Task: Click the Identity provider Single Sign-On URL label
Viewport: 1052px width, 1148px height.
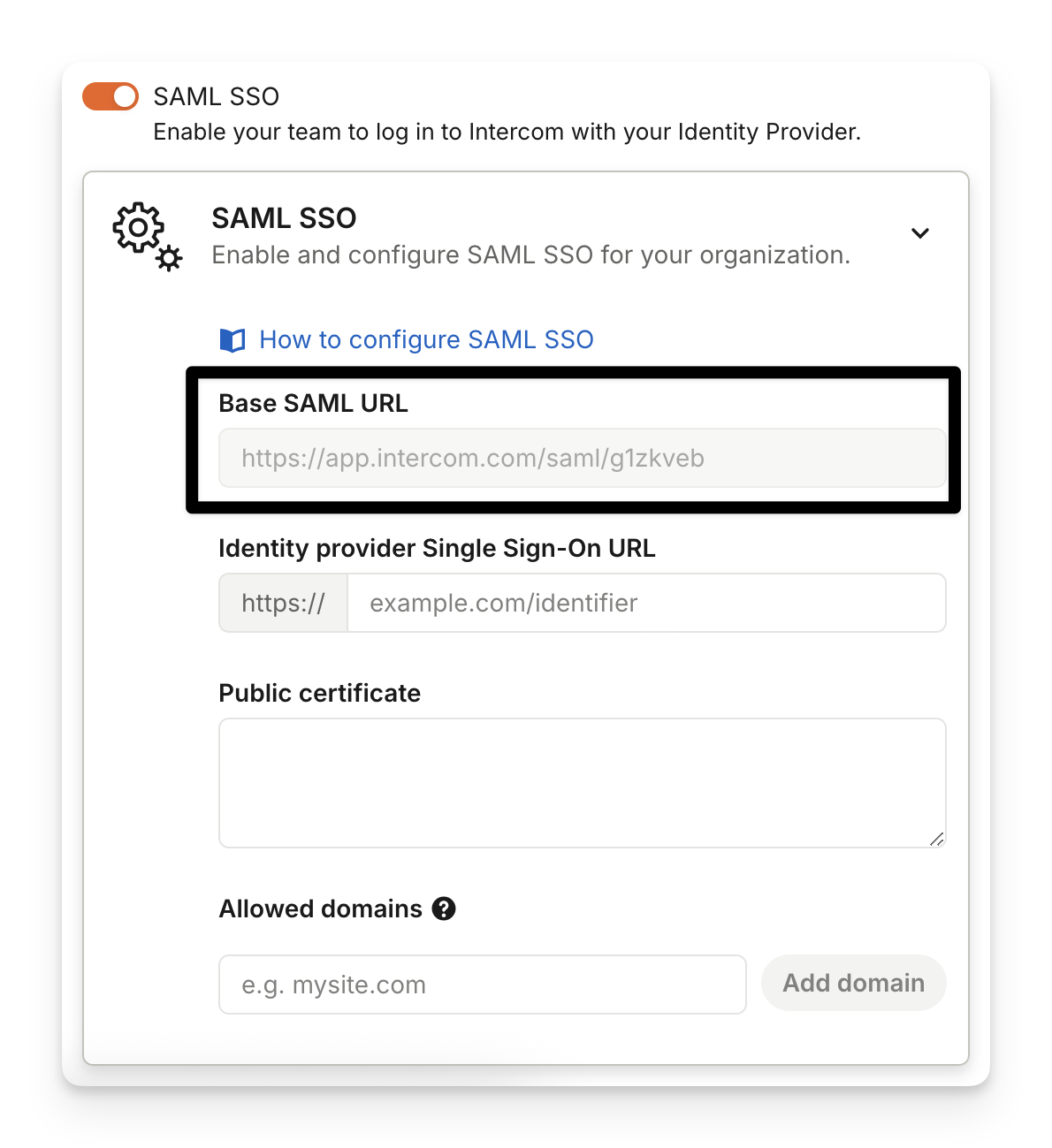Action: pyautogui.click(x=437, y=549)
